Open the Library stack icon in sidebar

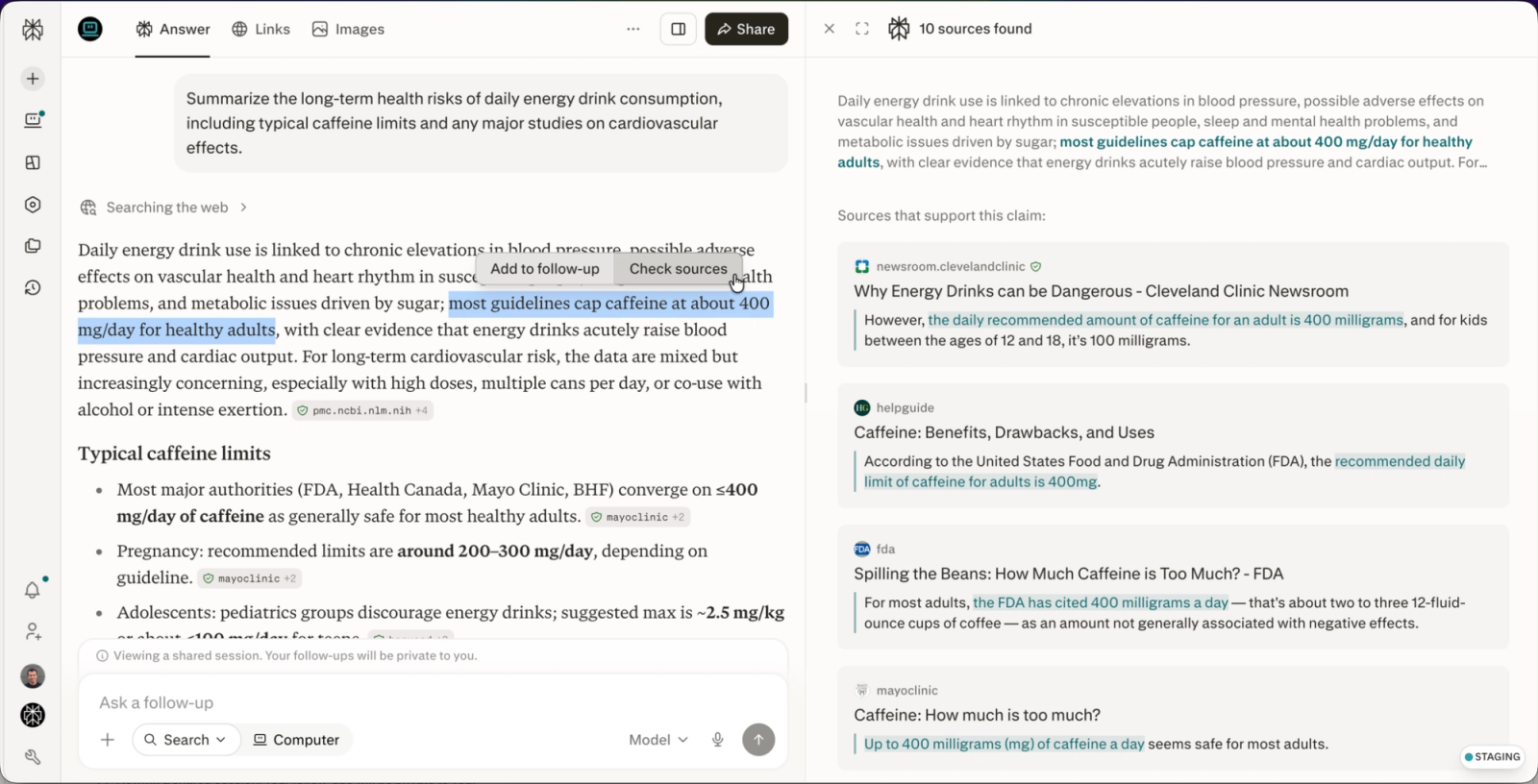[33, 246]
